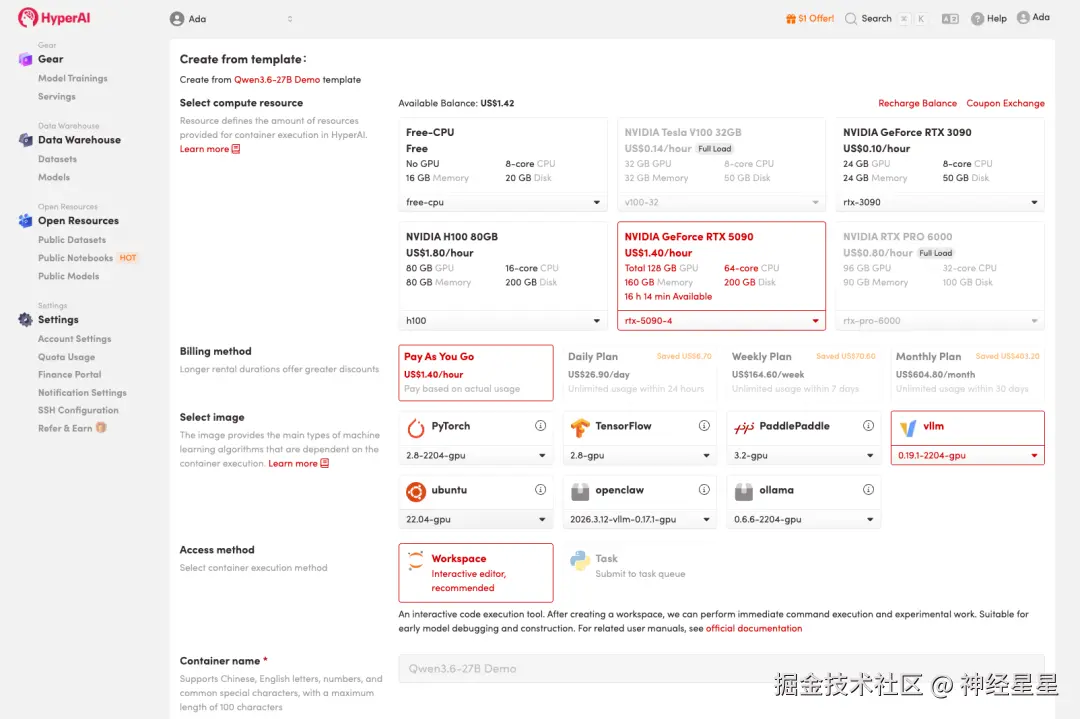Screen dimensions: 1080x719
Task: Click the Recharge Balance link
Action: pos(917,103)
